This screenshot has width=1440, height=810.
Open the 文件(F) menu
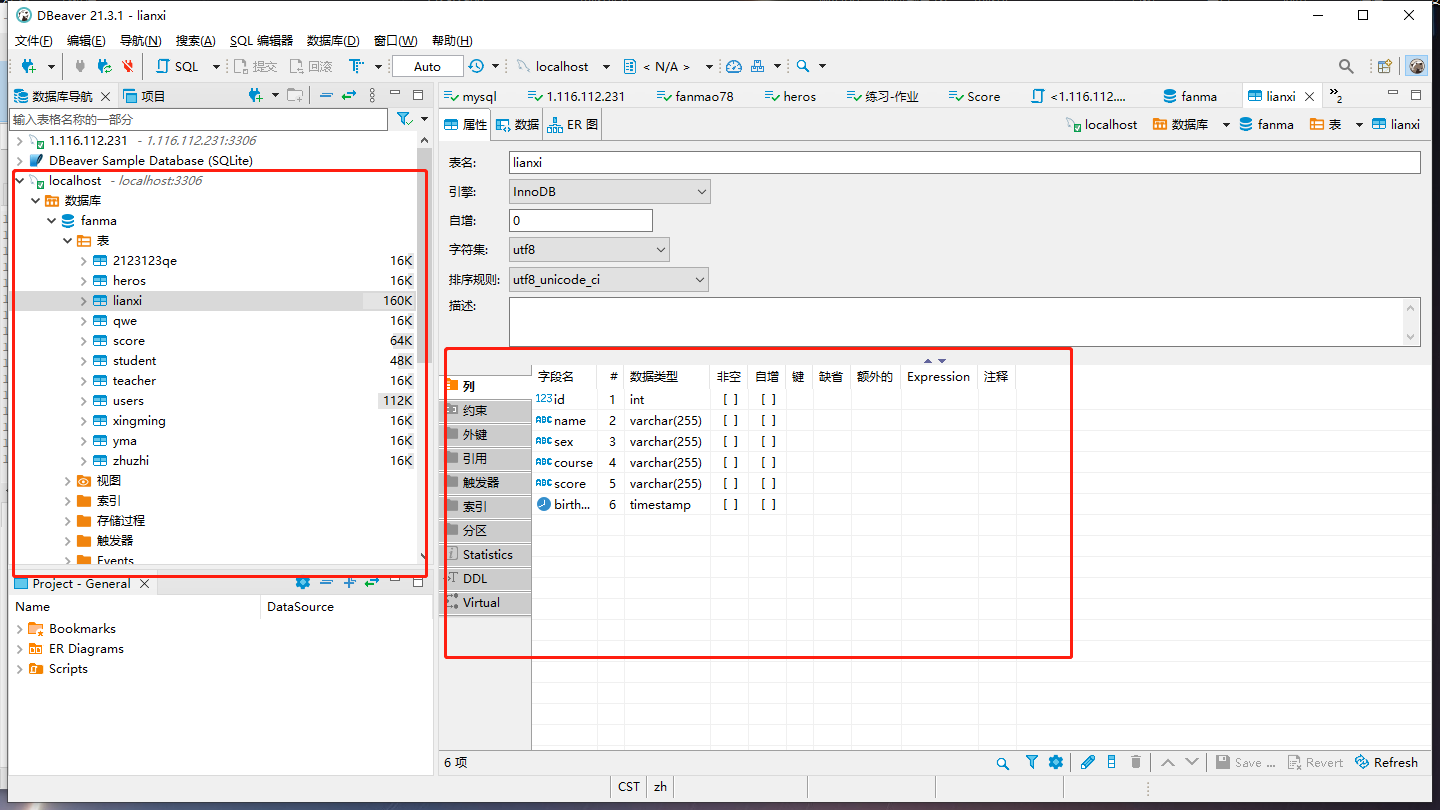click(34, 40)
